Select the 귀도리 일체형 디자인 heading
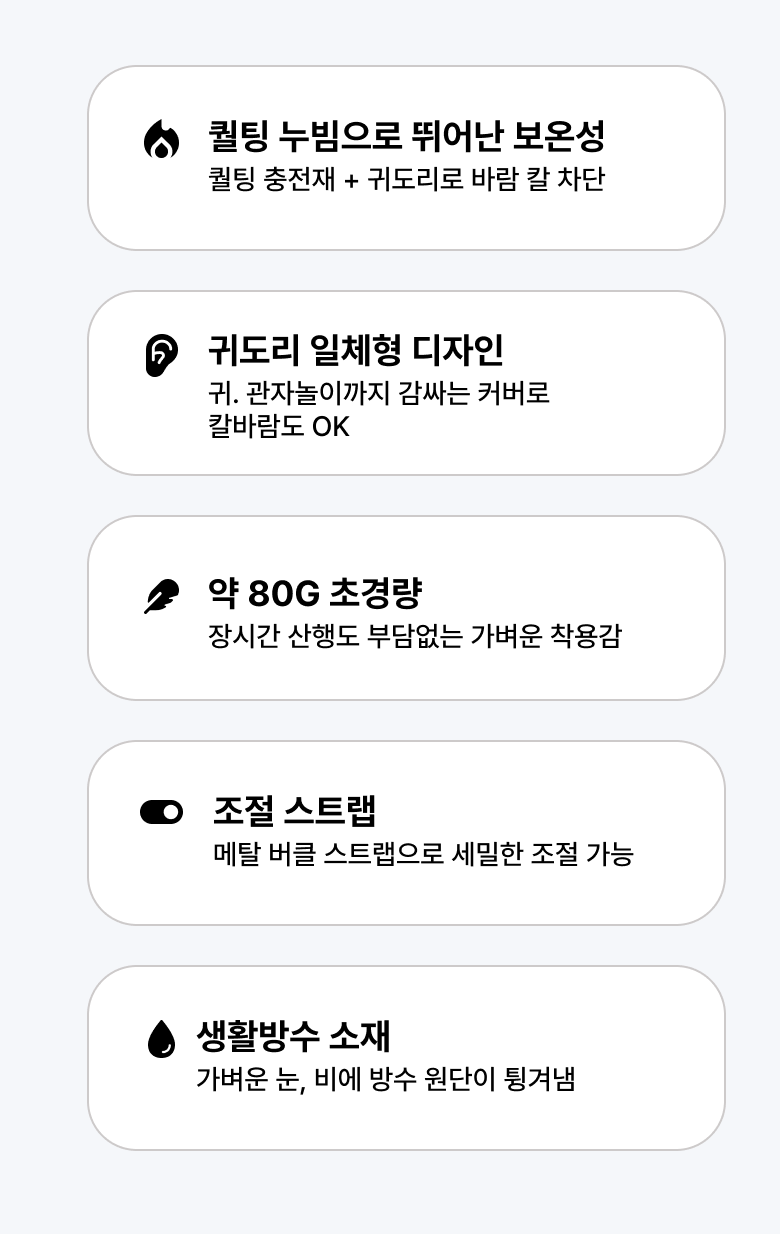 [x=355, y=351]
